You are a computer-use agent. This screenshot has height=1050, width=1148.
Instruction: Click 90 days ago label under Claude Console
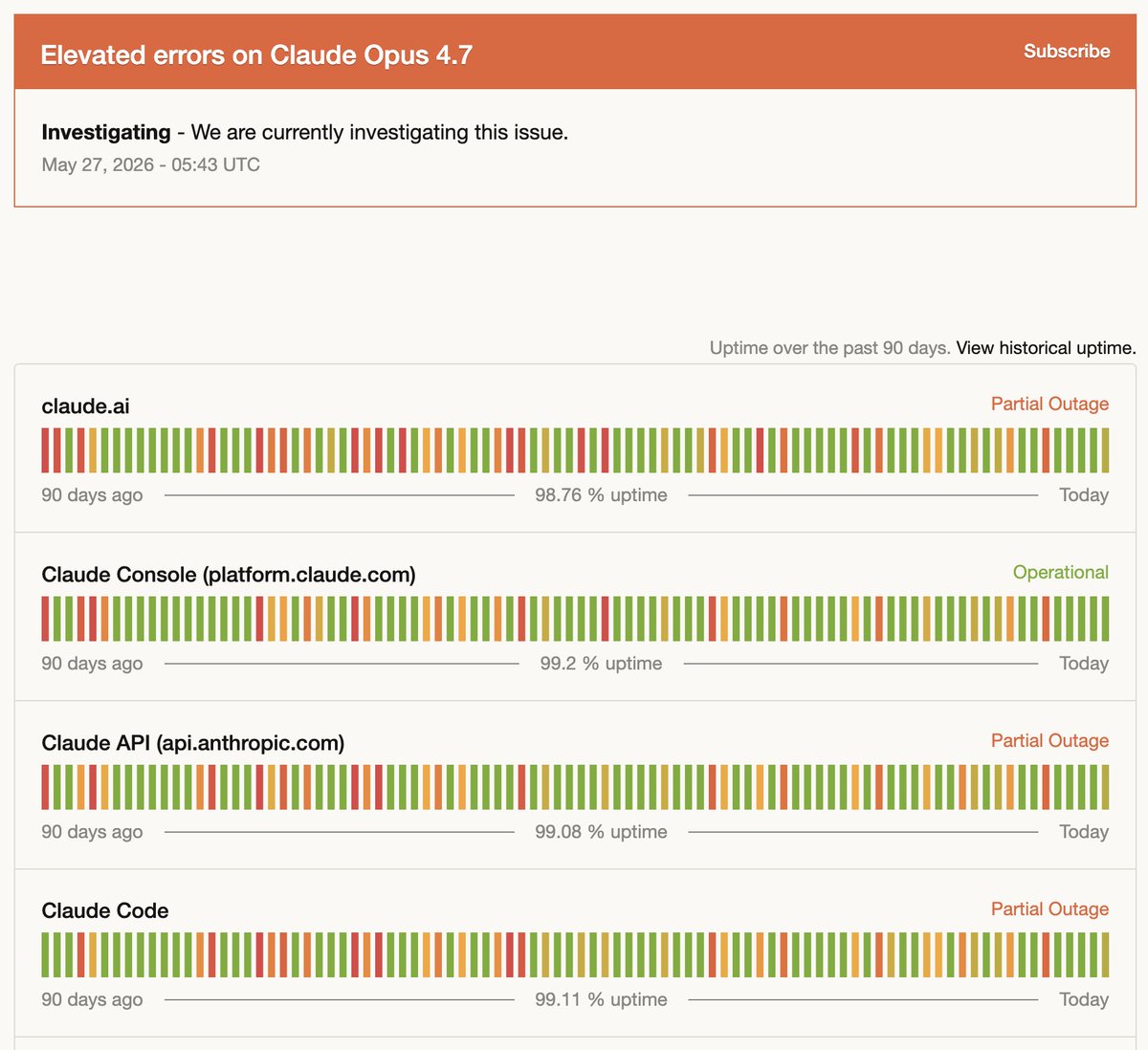92,664
